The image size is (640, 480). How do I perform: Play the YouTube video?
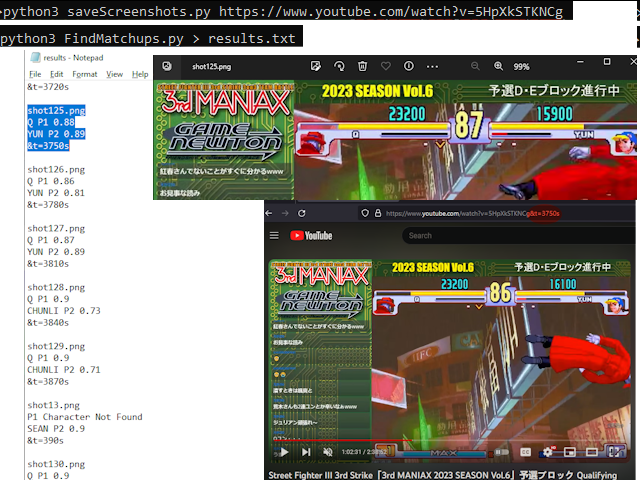point(284,452)
